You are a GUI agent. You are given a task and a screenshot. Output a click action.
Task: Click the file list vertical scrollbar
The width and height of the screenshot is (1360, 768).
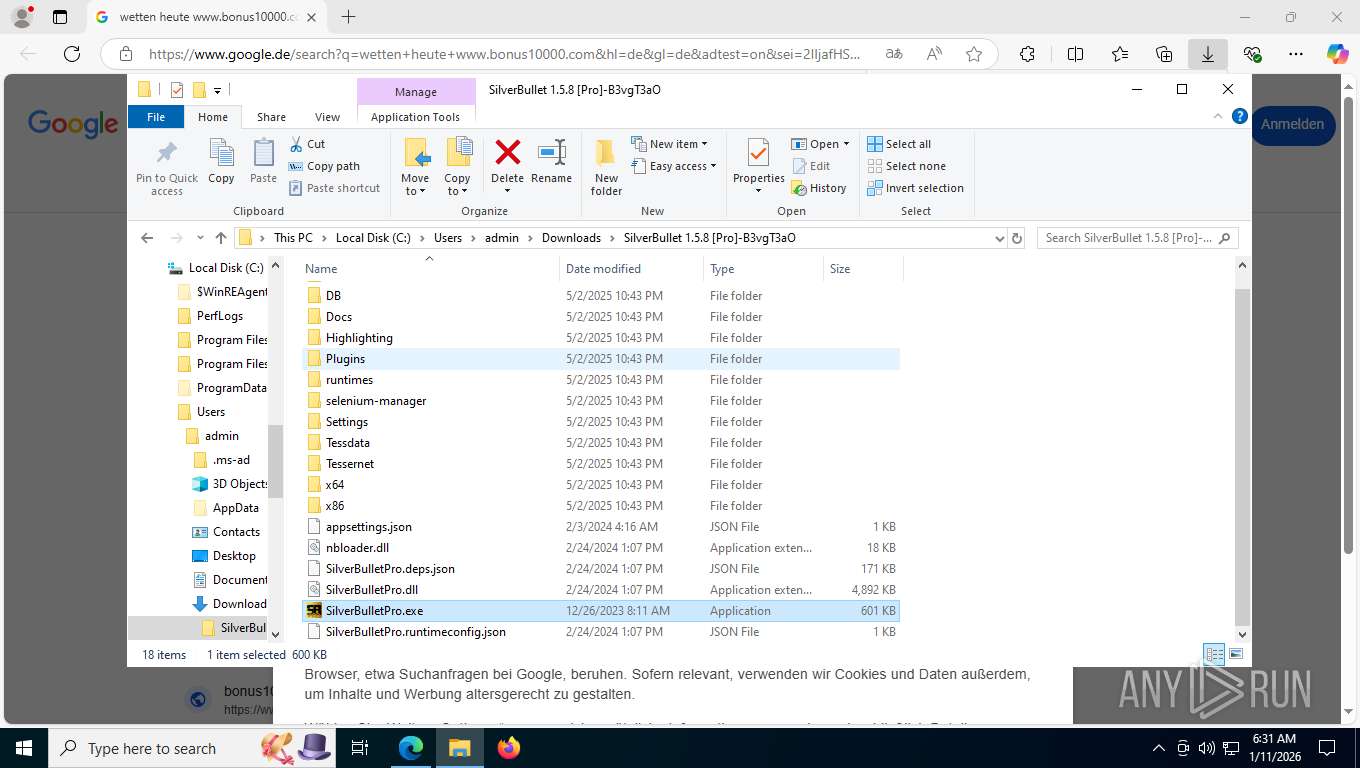tap(1243, 455)
